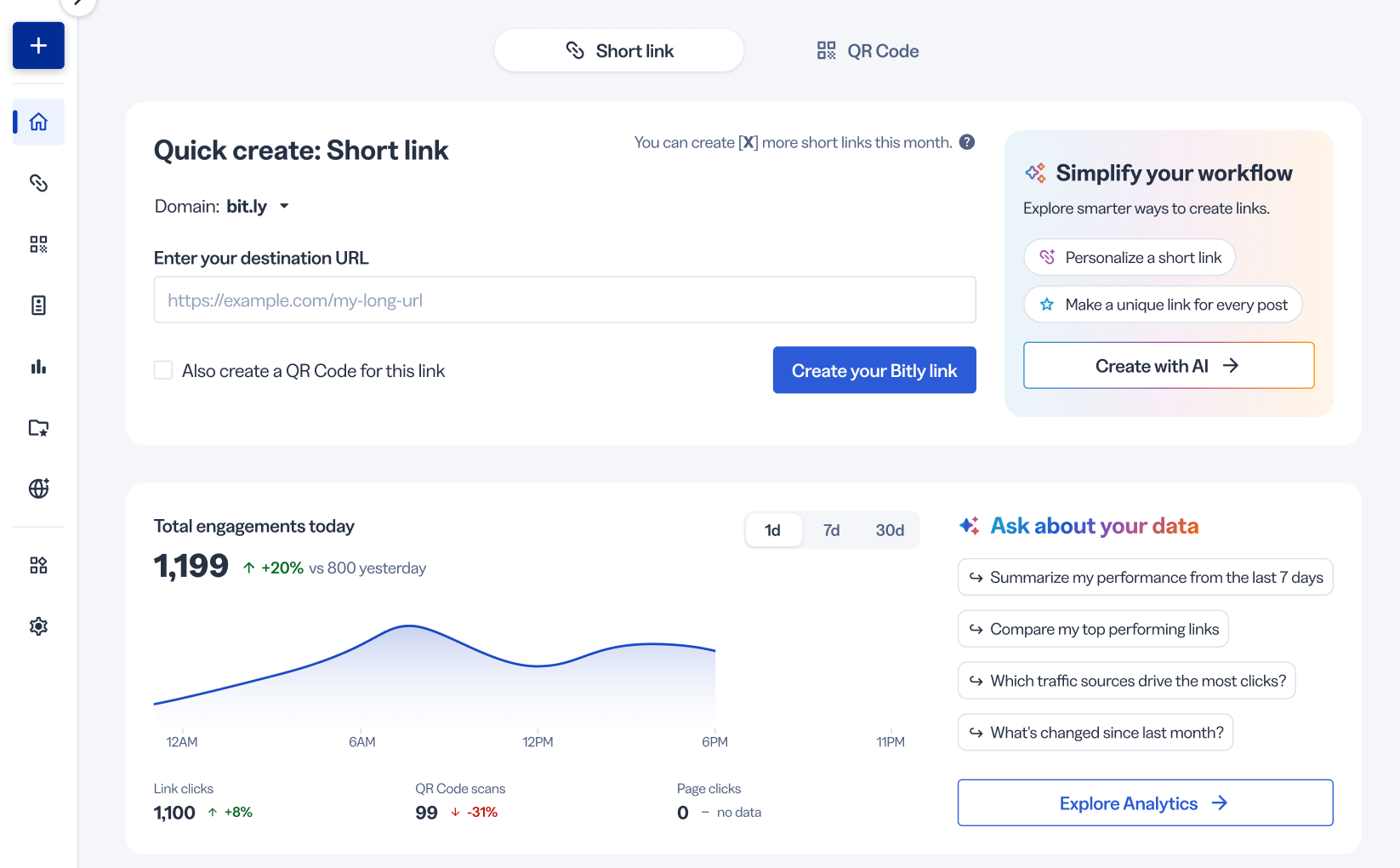The image size is (1400, 868).
Task: Click the 'Ask about your data' heading
Action: (1095, 526)
